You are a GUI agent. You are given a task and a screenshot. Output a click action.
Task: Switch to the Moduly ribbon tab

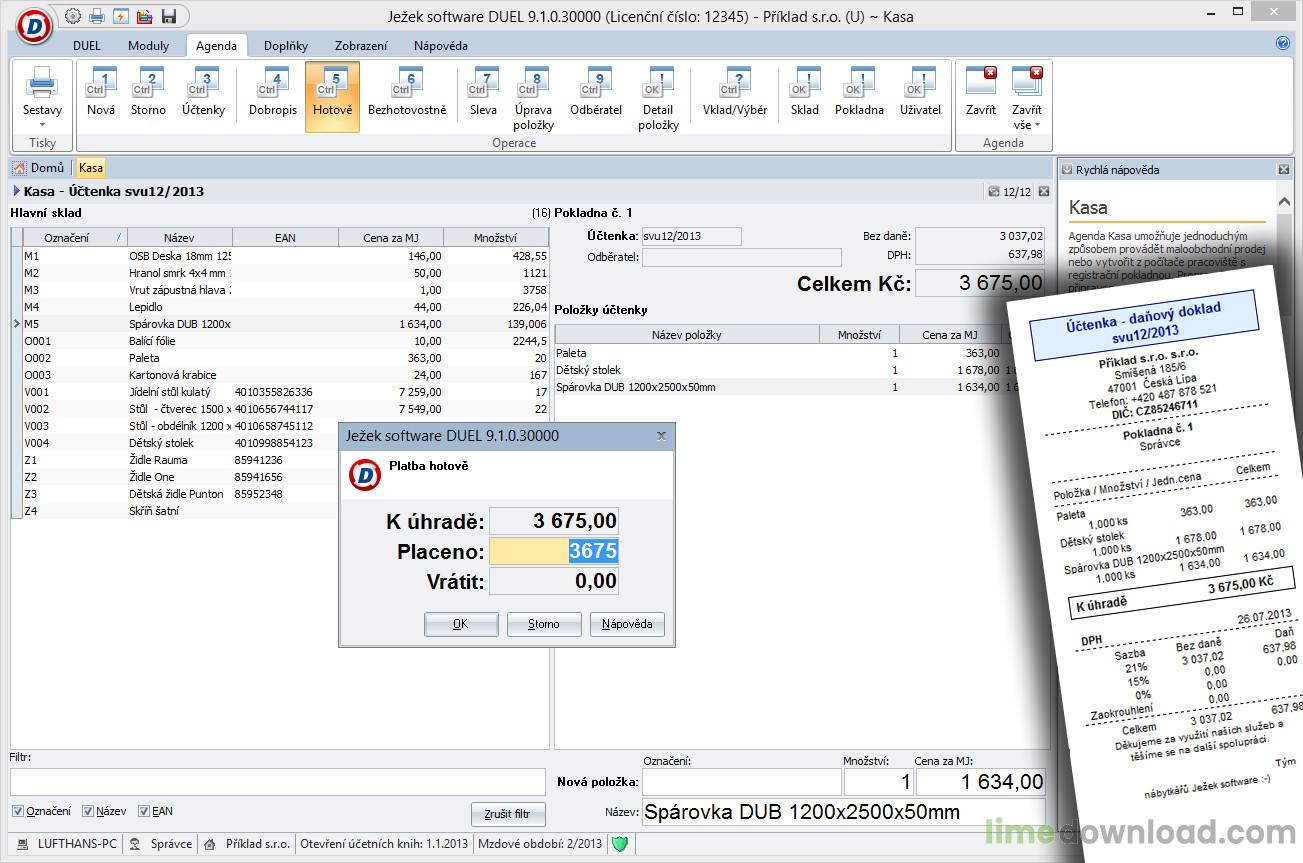click(x=148, y=45)
